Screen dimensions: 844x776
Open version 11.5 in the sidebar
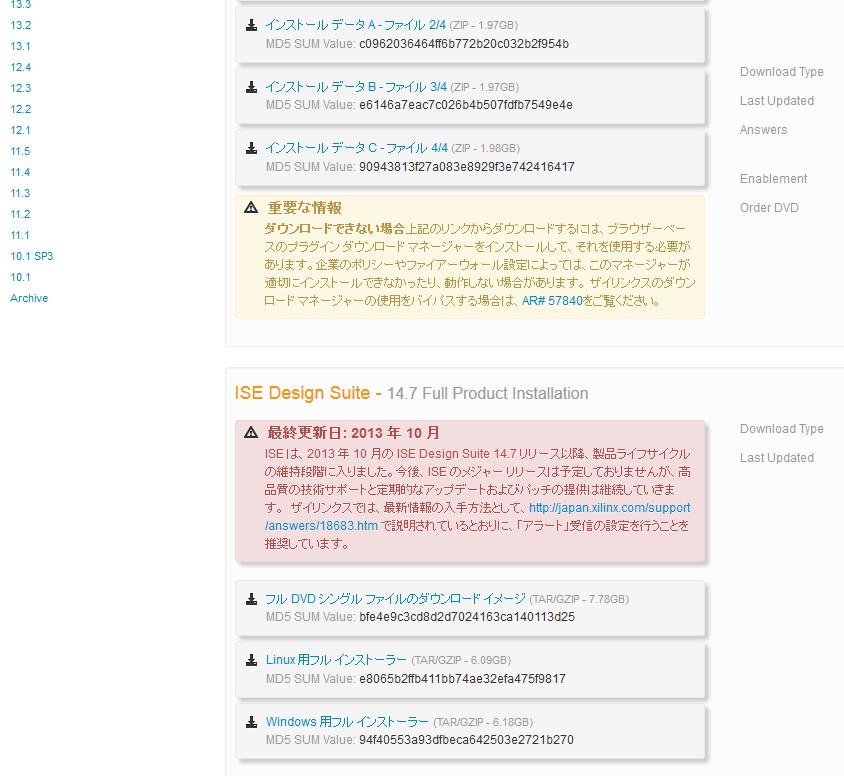(20, 151)
